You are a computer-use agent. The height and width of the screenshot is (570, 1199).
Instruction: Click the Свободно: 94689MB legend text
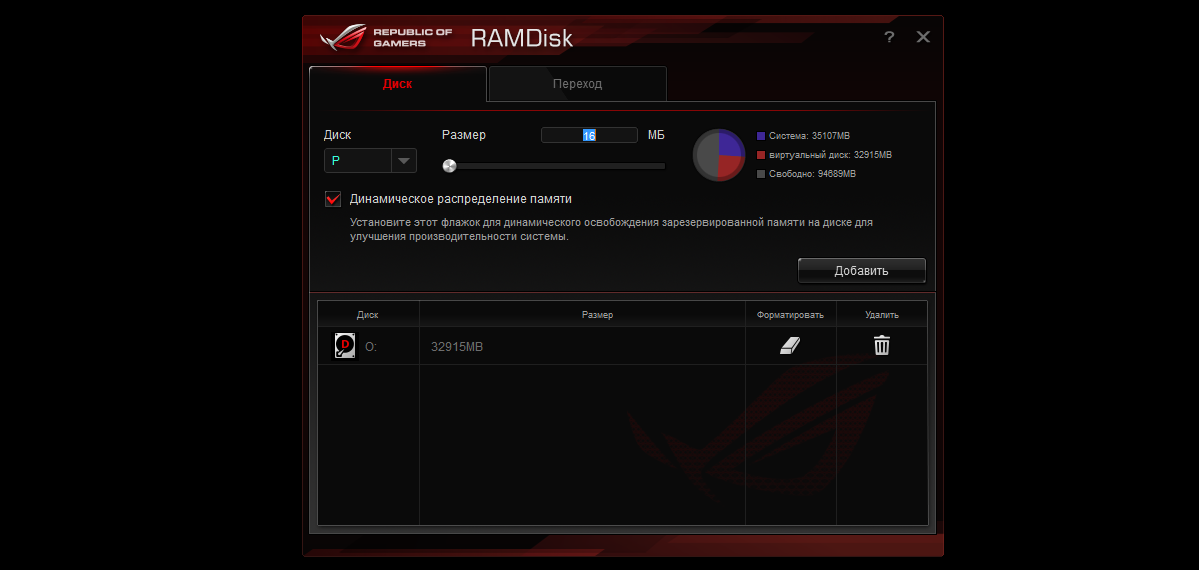[x=812, y=174]
